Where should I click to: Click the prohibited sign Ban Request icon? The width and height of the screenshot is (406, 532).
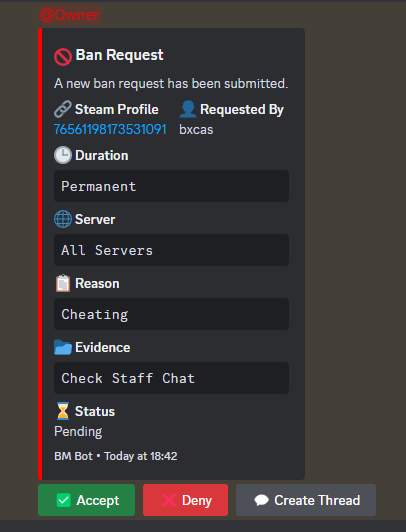click(63, 56)
